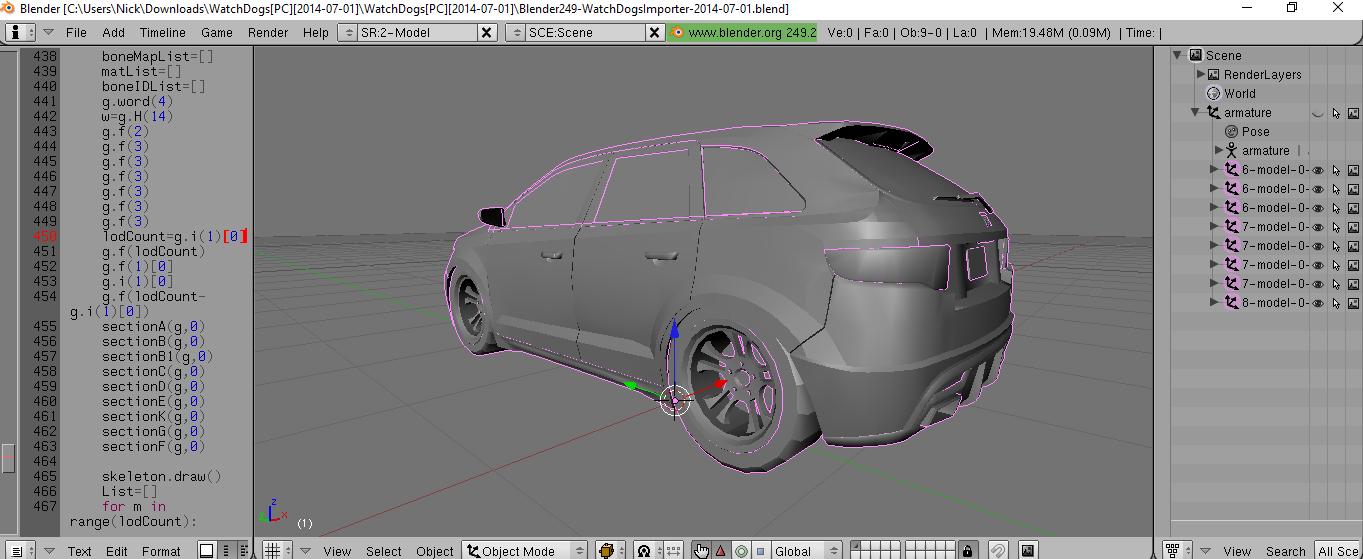This screenshot has height=559, width=1363.
Task: Open the Render menu
Action: tap(268, 32)
